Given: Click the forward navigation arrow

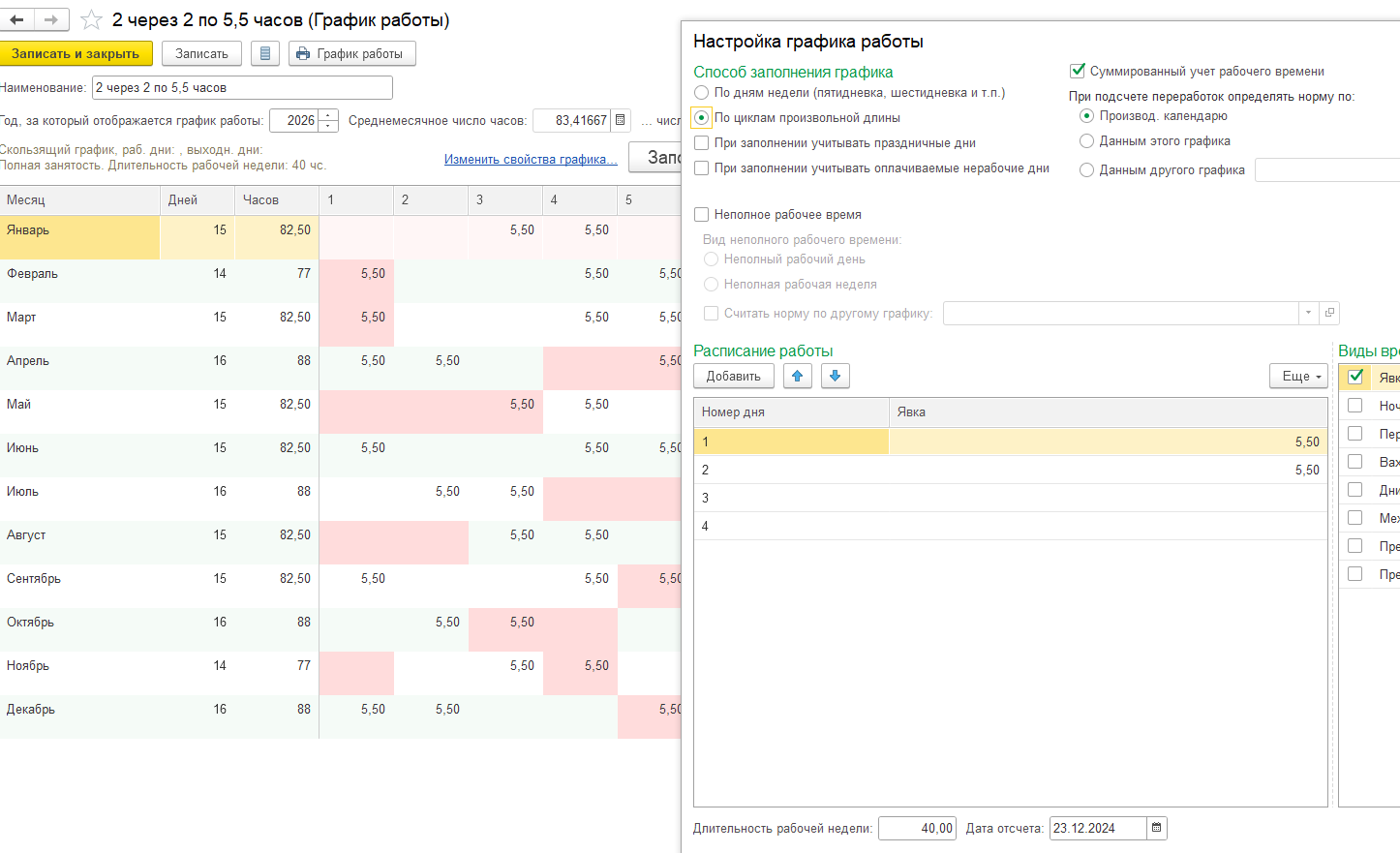Looking at the screenshot, I should (x=51, y=19).
